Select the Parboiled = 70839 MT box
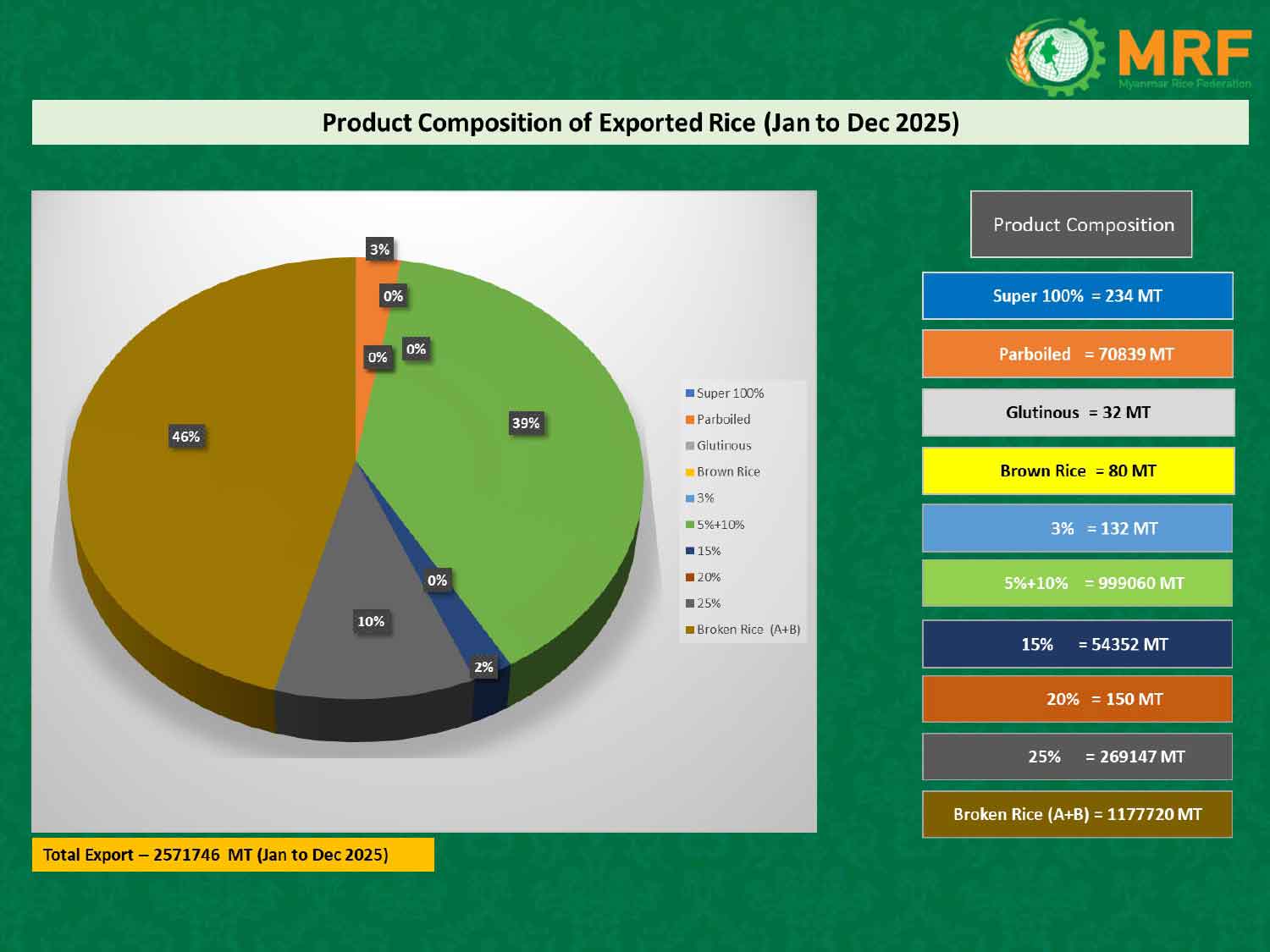 1077,354
